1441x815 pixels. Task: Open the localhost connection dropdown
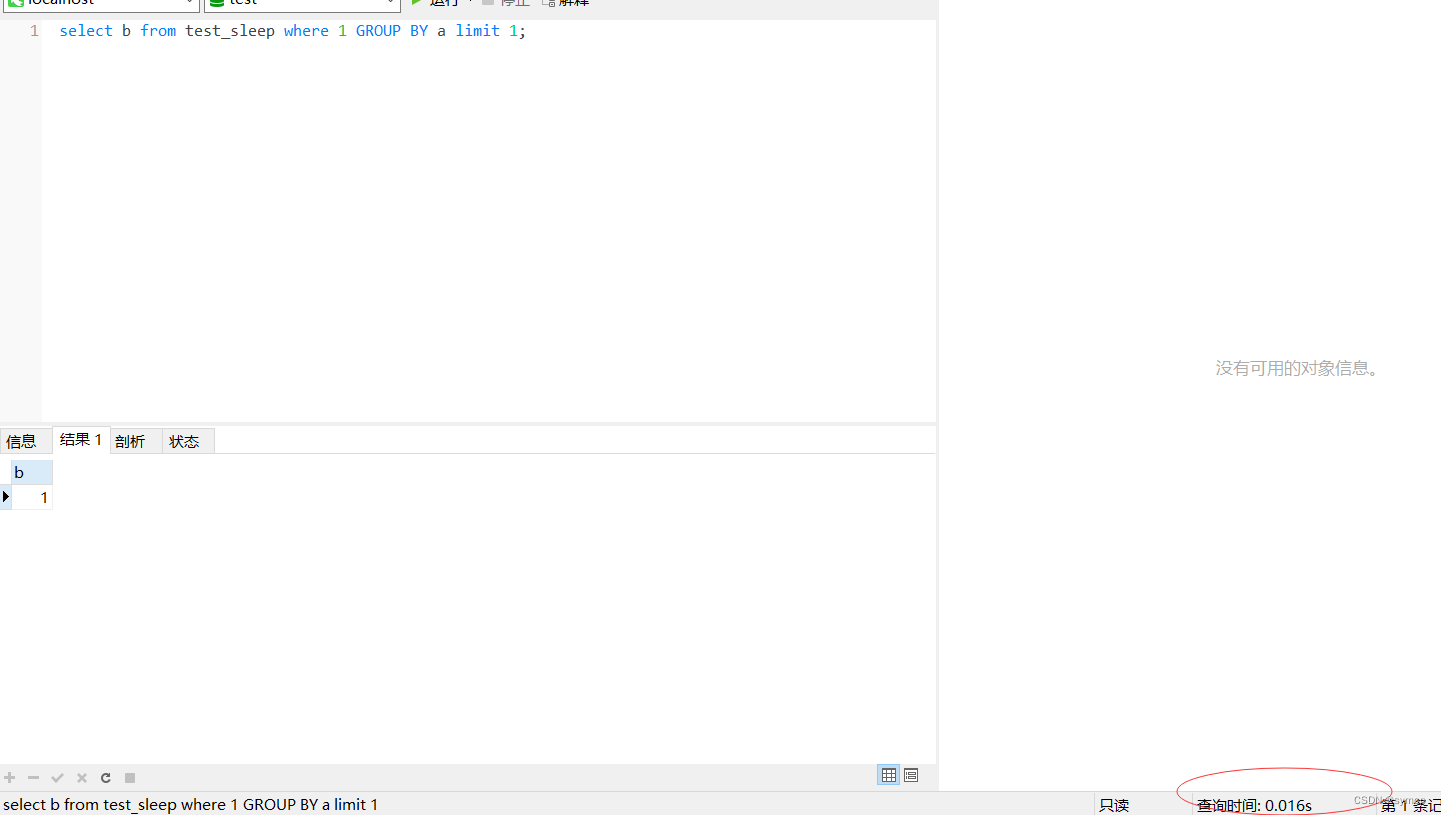pos(101,3)
